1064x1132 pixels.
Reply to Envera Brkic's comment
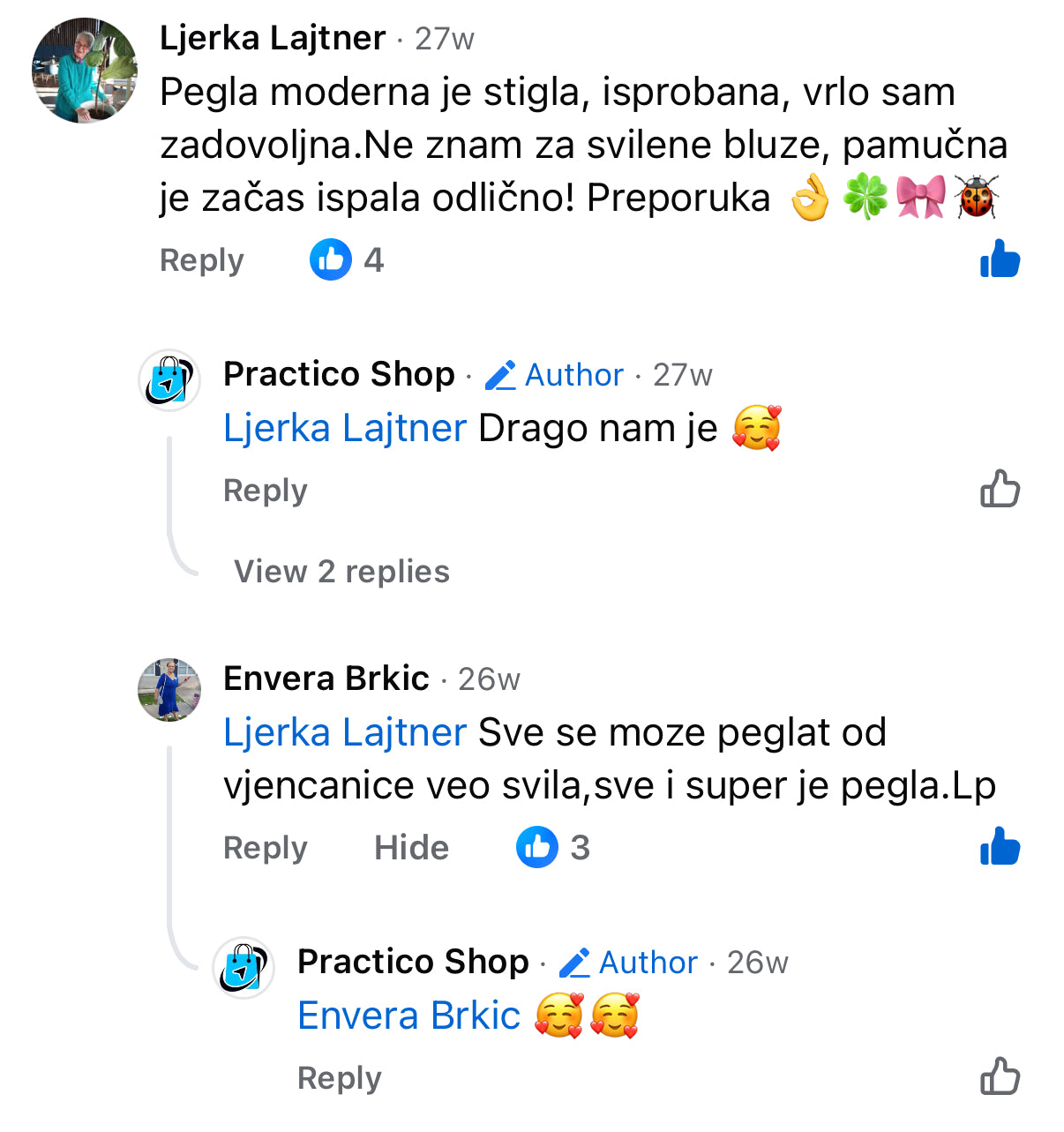(266, 849)
